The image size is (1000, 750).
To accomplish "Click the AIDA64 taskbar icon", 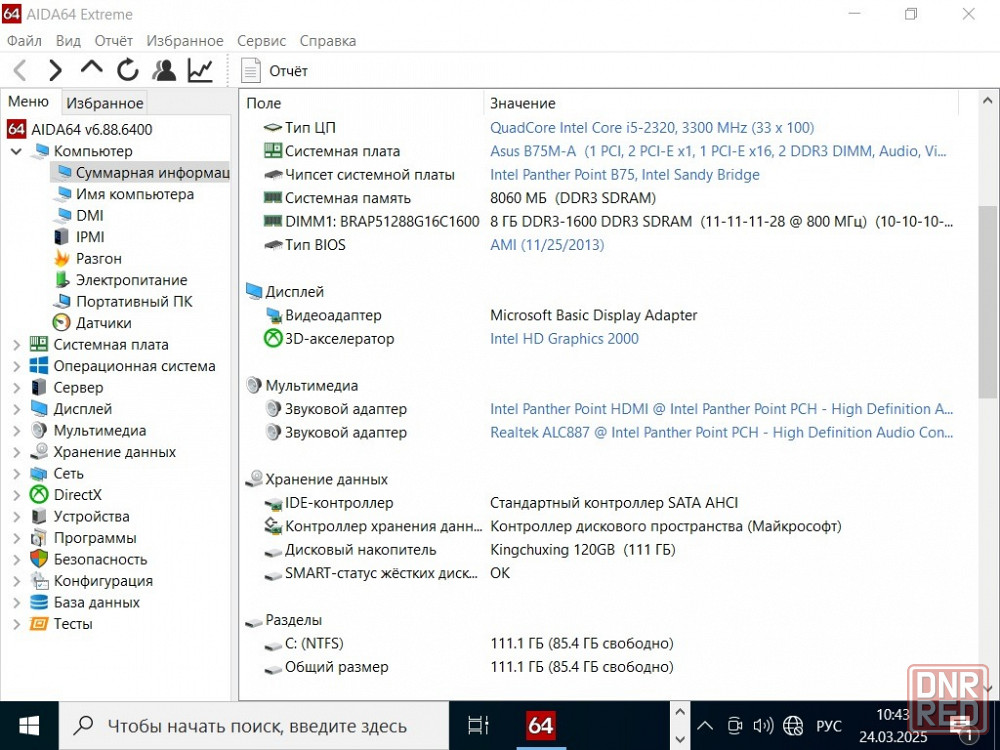I will [541, 726].
